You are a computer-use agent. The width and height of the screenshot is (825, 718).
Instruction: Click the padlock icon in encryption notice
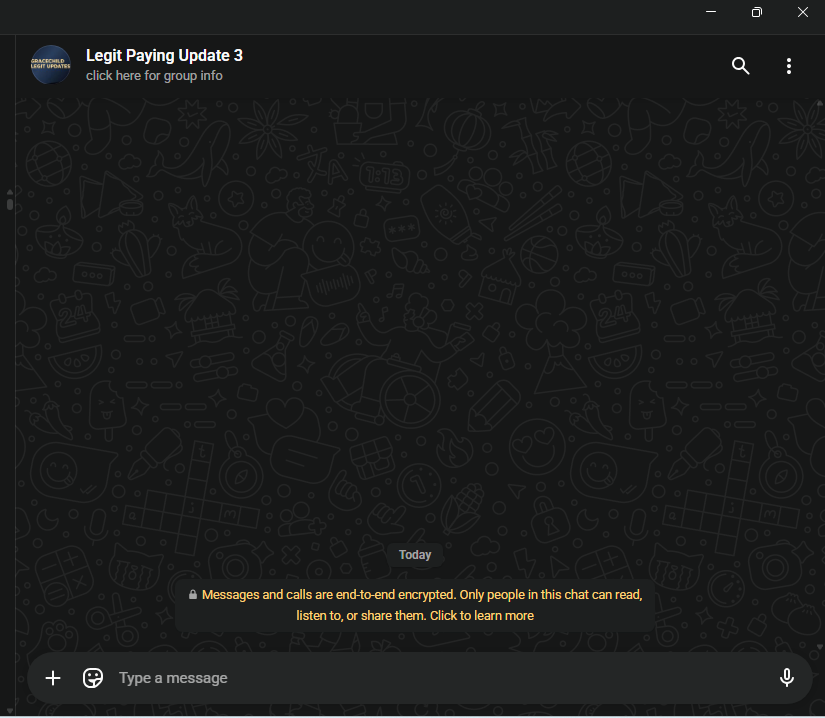(x=192, y=595)
